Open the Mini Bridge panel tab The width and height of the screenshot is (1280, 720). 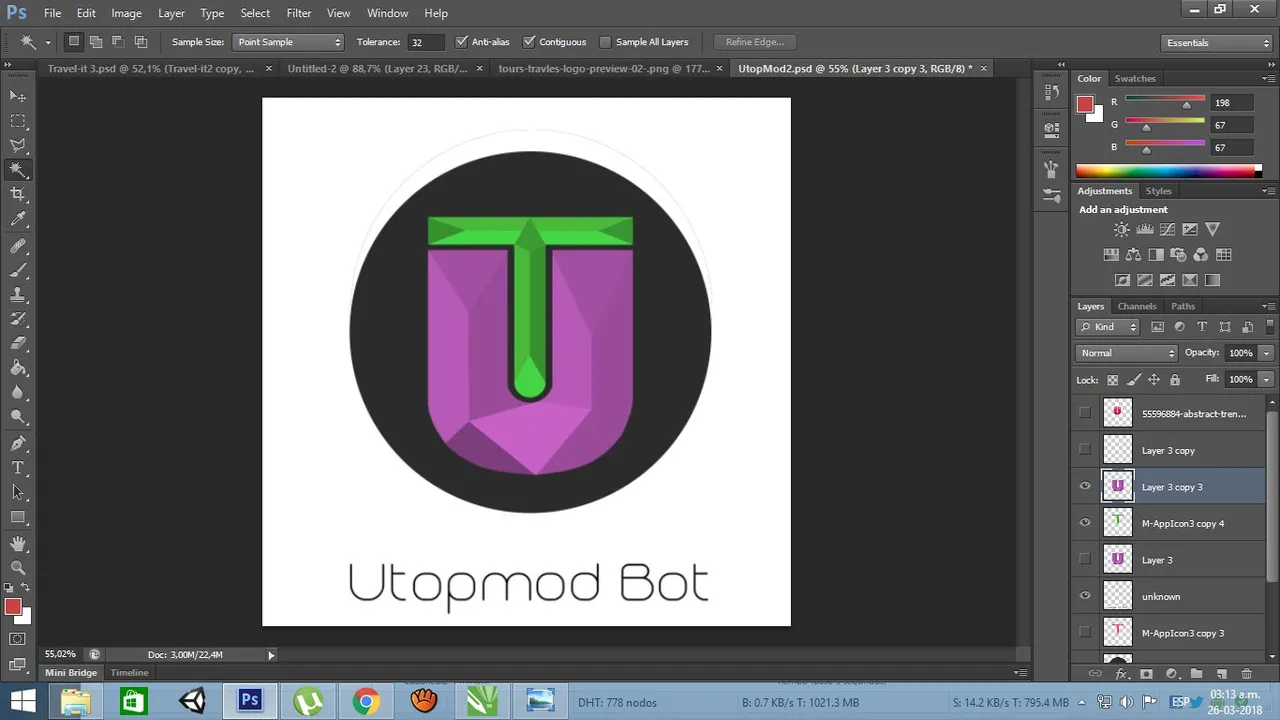coord(71,673)
